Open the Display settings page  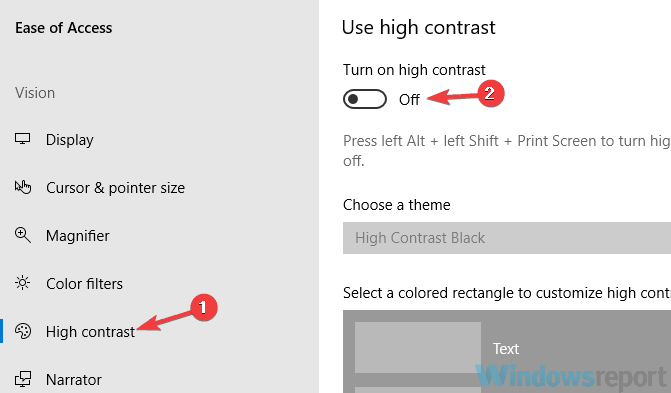pyautogui.click(x=70, y=140)
